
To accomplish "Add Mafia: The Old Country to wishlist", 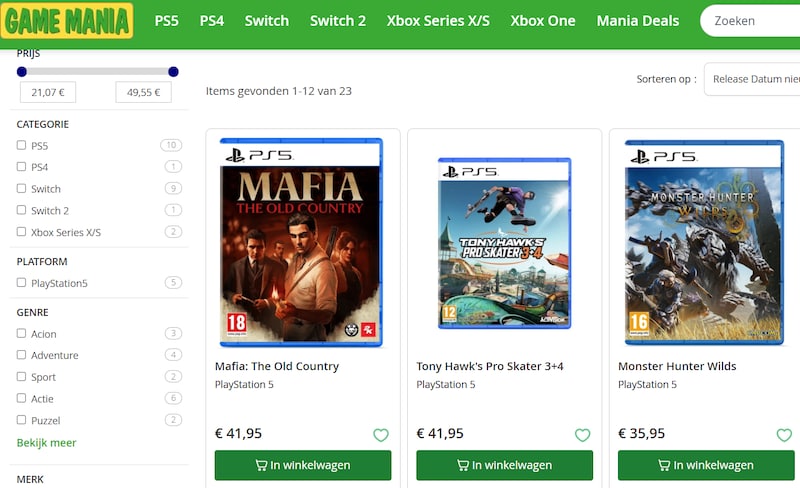I will 381,435.
